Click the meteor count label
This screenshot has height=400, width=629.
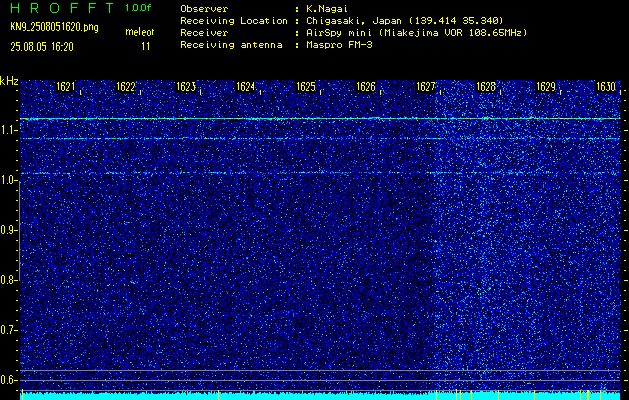point(140,32)
